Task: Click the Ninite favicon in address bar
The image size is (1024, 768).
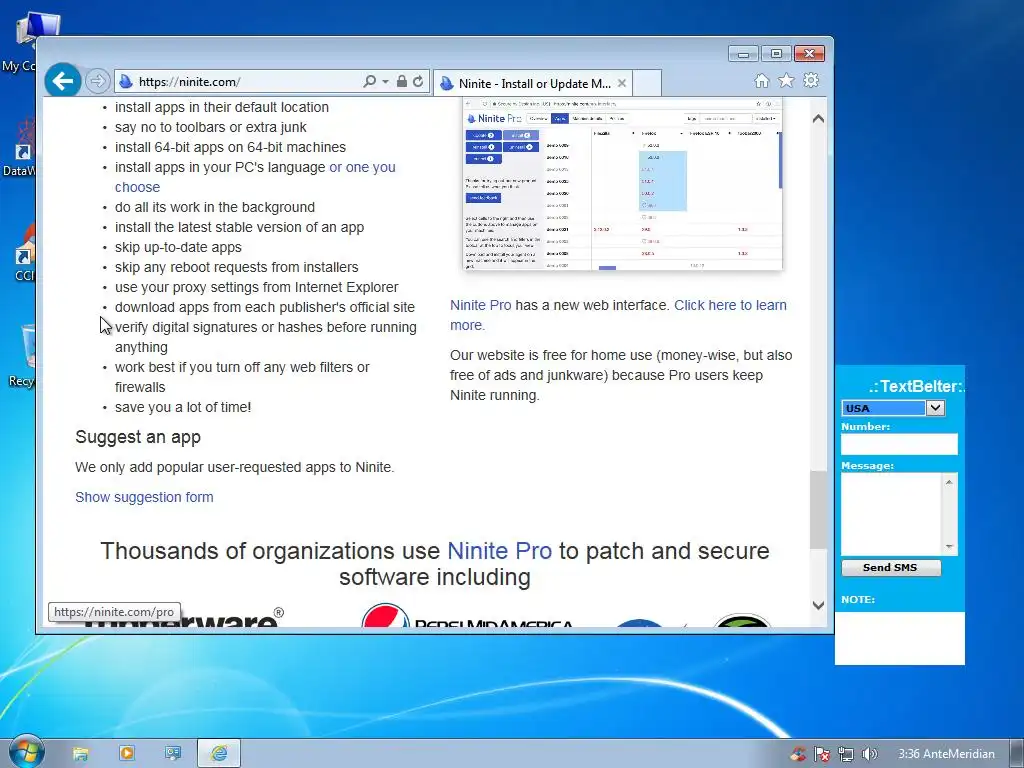Action: tap(125, 82)
